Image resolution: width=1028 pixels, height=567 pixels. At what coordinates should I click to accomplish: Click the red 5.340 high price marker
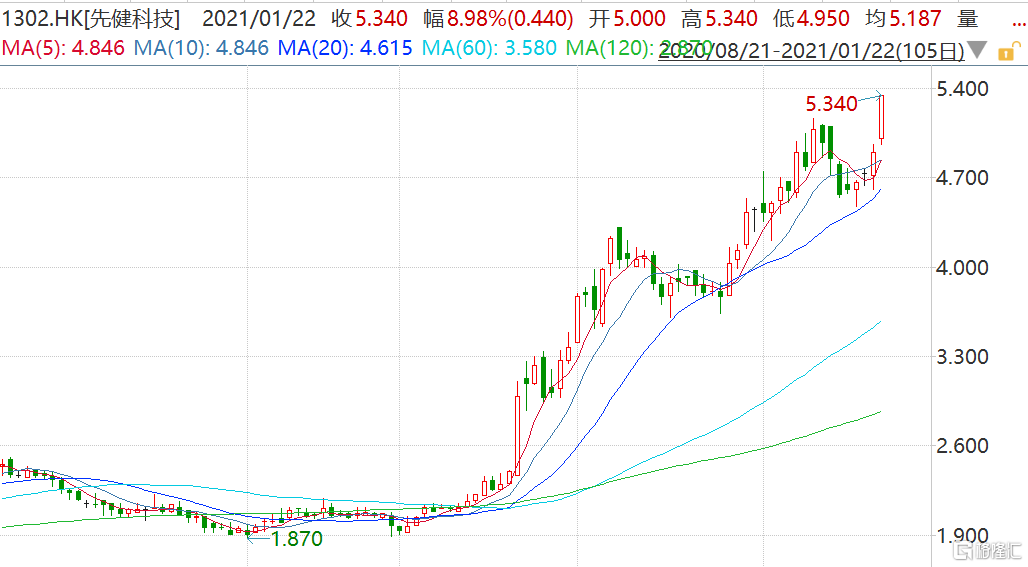831,104
